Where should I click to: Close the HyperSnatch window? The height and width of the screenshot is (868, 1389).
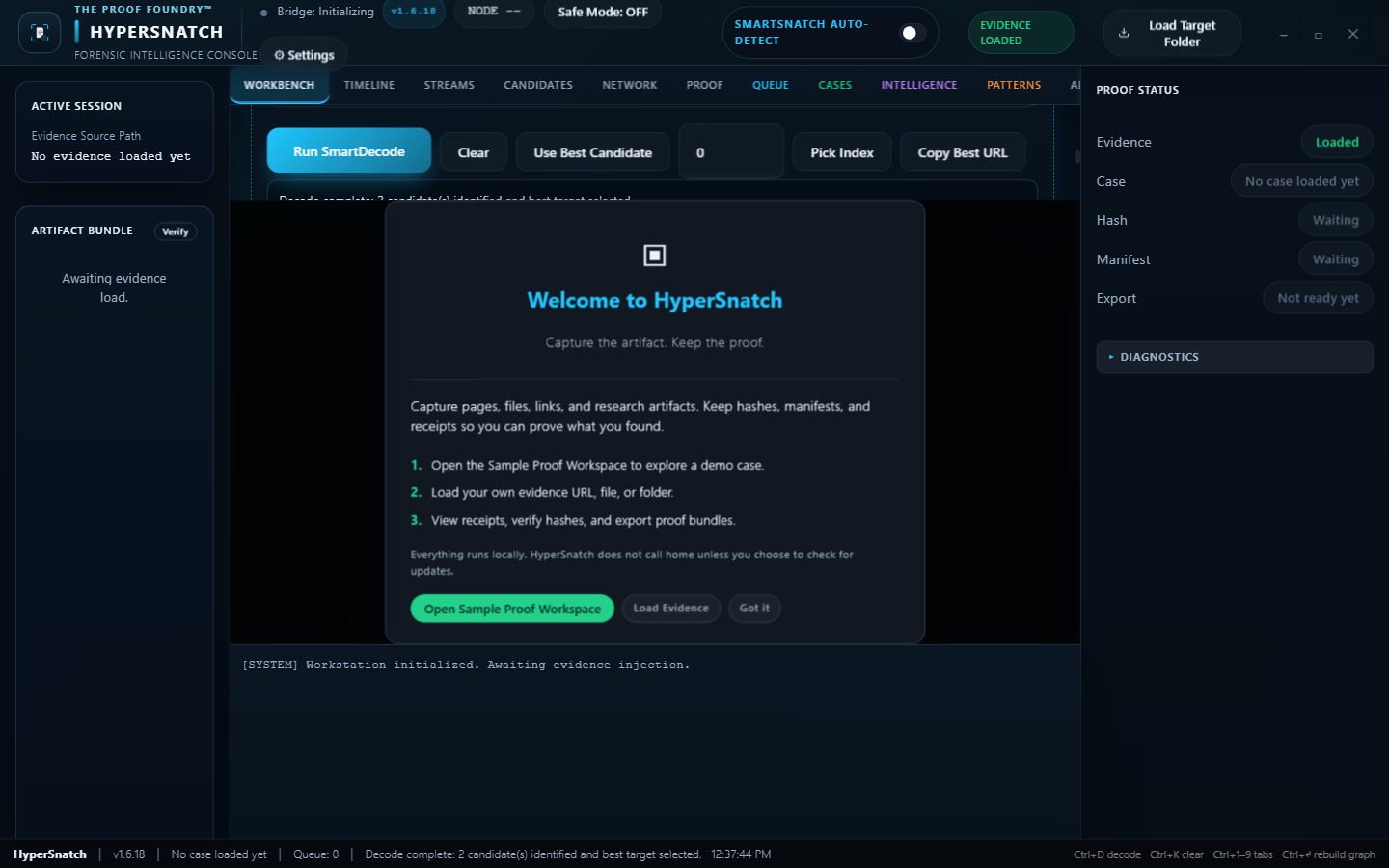[x=1353, y=34]
